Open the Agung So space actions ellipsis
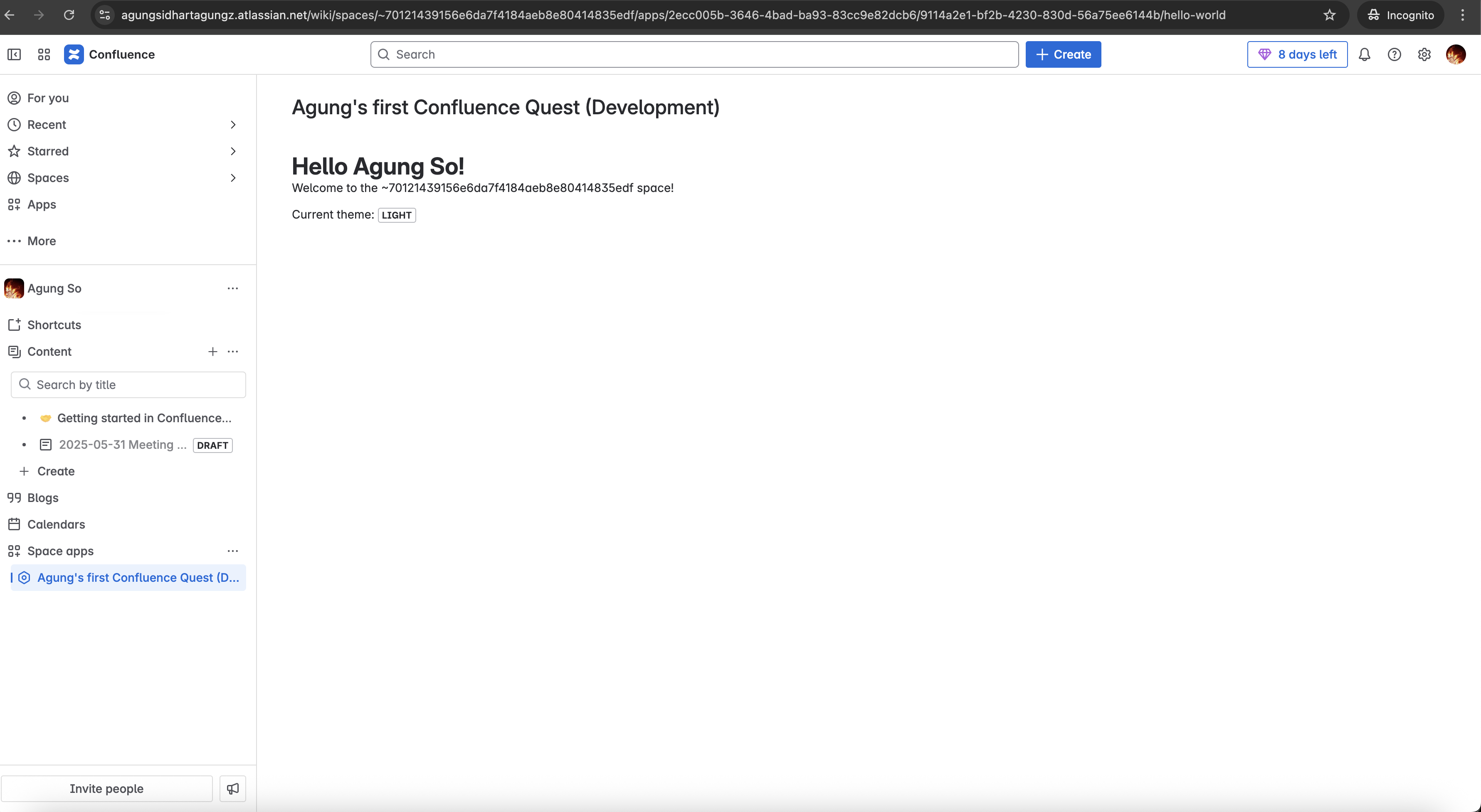This screenshot has height=812, width=1481. (x=233, y=288)
